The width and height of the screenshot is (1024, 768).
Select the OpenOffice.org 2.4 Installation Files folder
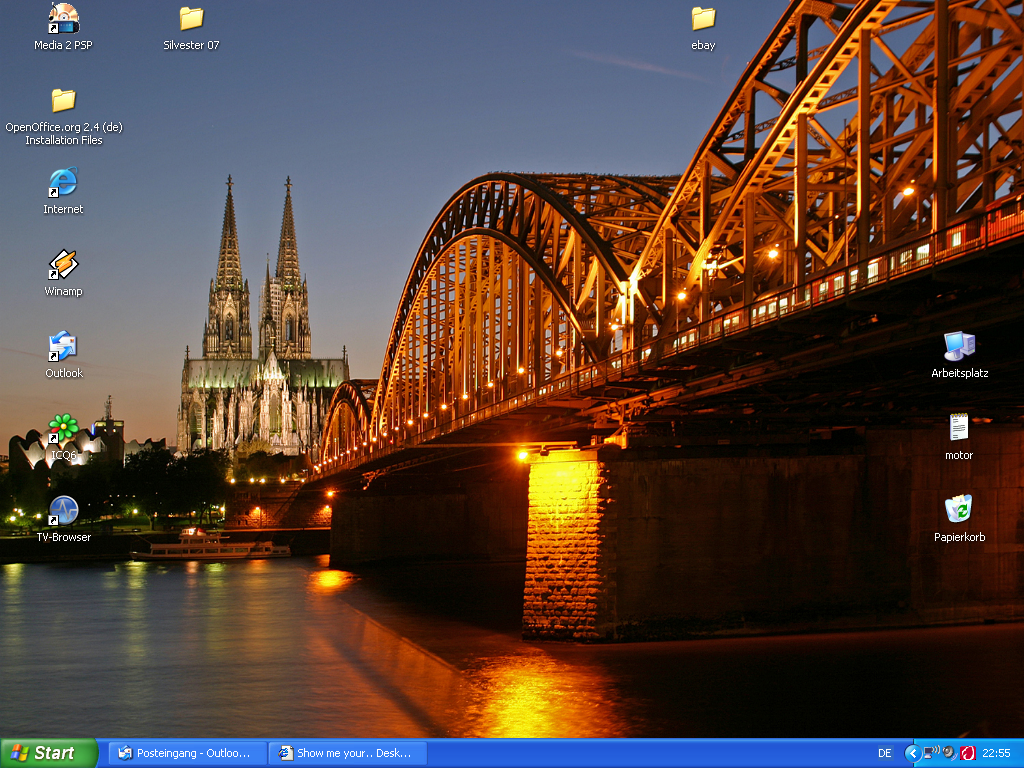[63, 101]
